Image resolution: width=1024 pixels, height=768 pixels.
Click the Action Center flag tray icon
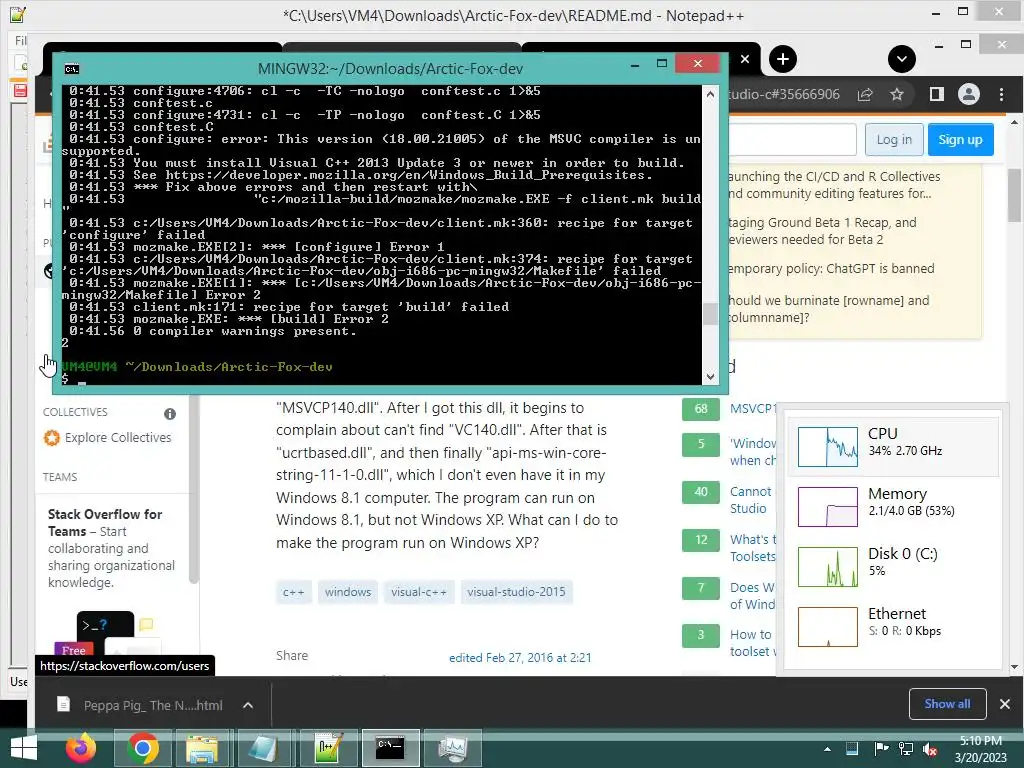[x=881, y=749]
